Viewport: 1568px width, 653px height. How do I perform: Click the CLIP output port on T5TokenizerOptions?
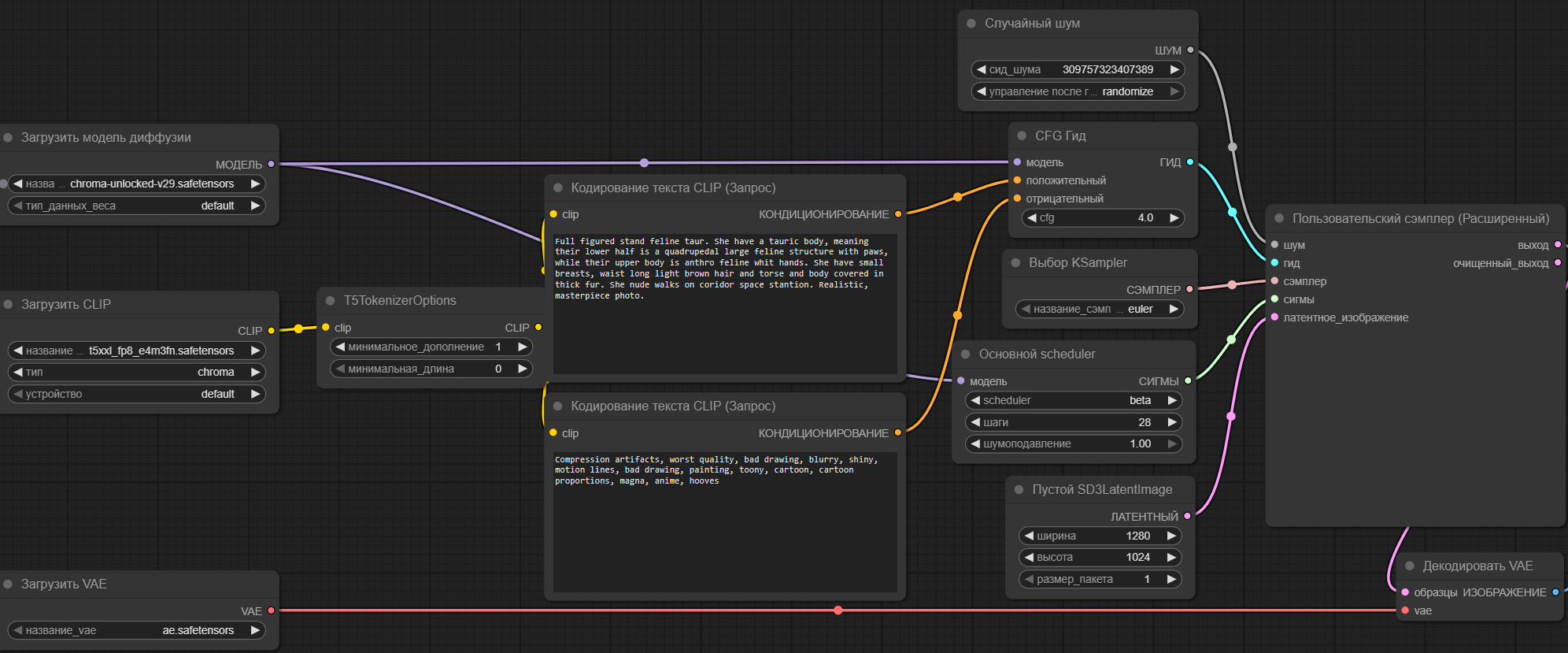tap(538, 327)
